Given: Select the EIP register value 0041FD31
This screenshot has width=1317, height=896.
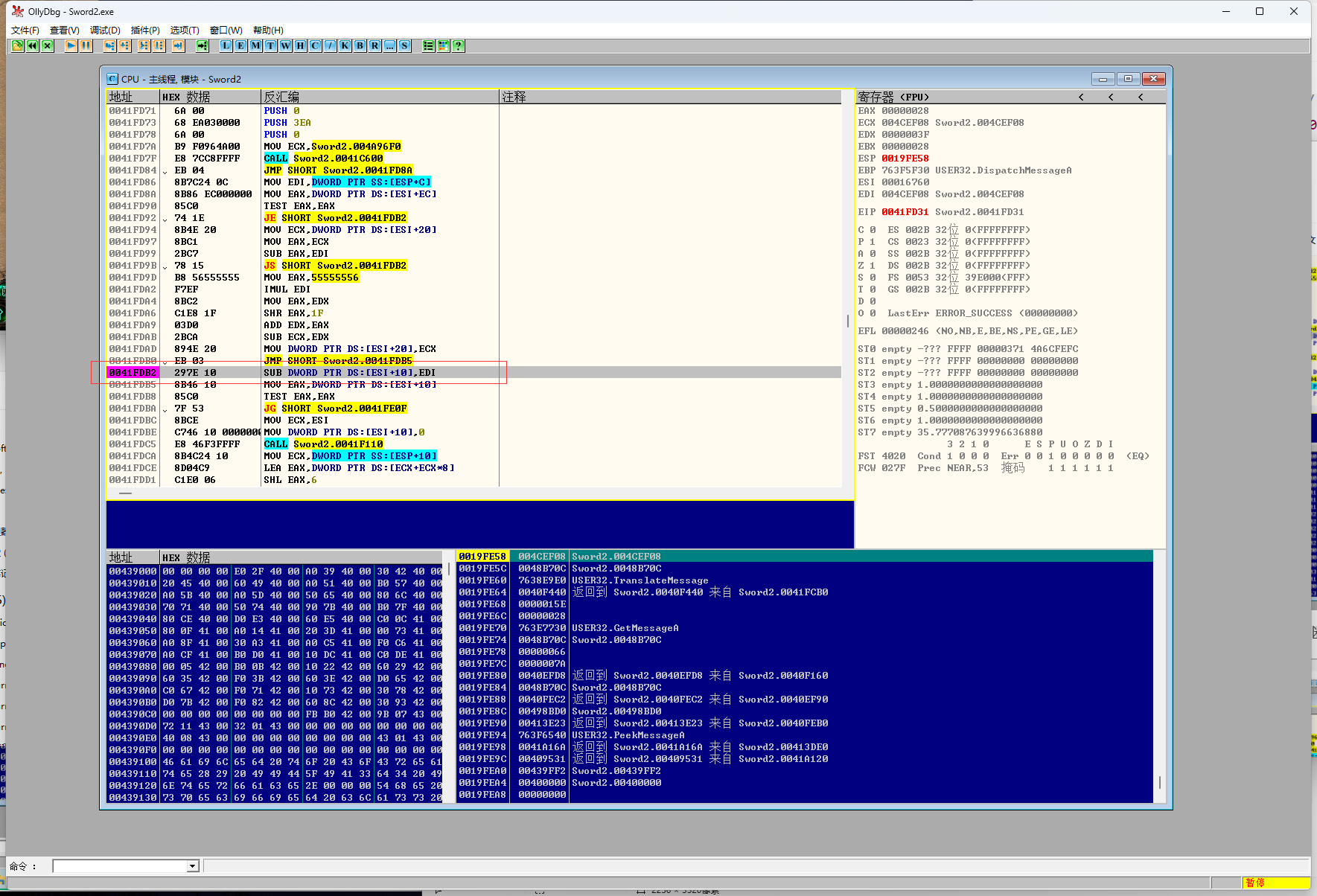Looking at the screenshot, I should [x=905, y=212].
